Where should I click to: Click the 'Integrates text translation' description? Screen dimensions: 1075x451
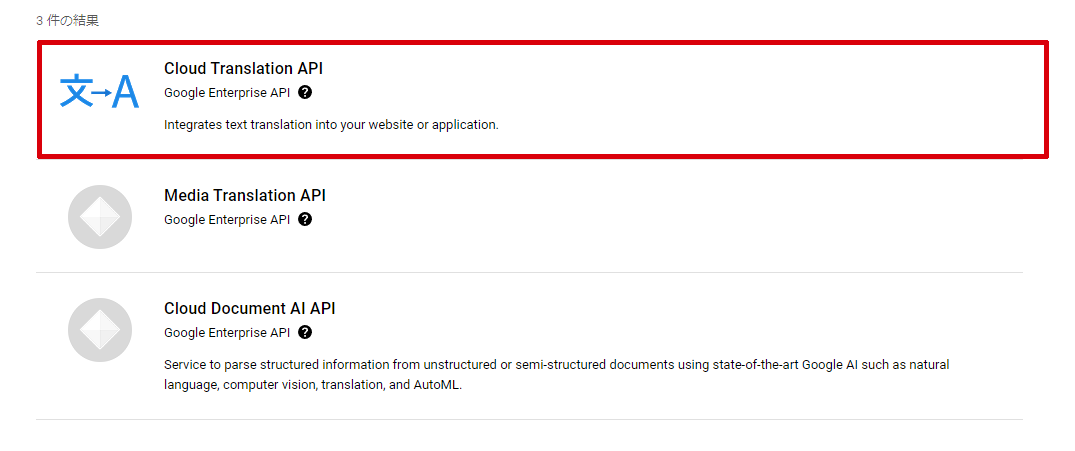point(331,125)
